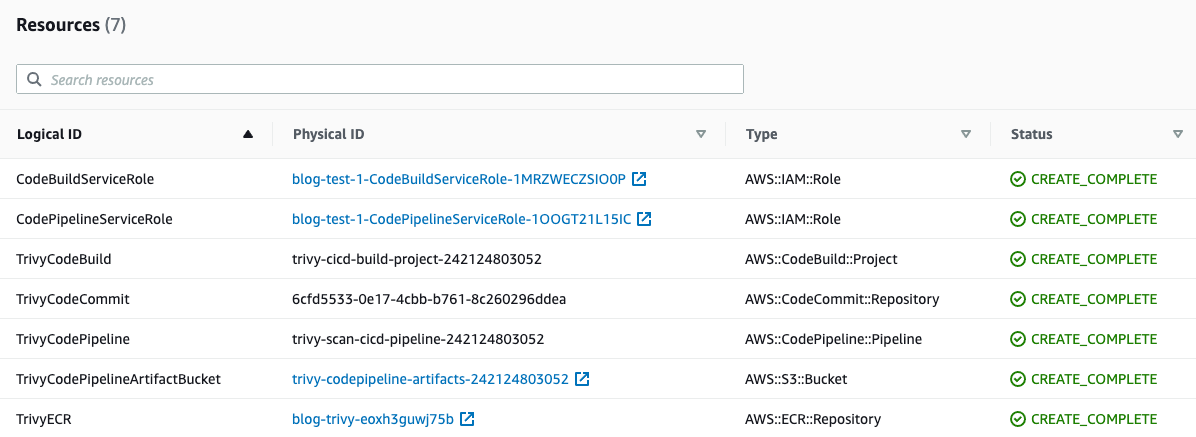Click success check icon in TrivyCodeBuild row

(1018, 259)
